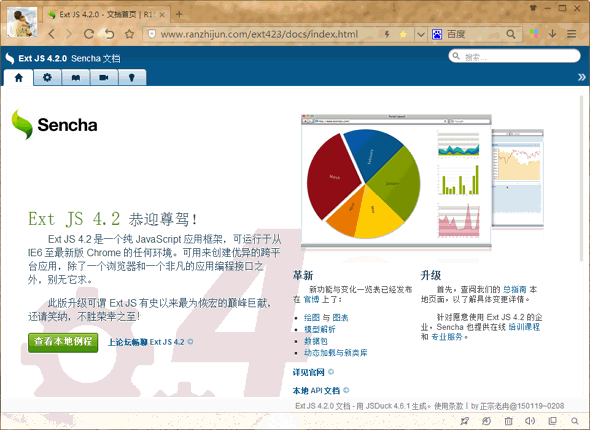Screen dimensions: 590x430
Task: Click the green 查看本地例程 button
Action: point(63,342)
